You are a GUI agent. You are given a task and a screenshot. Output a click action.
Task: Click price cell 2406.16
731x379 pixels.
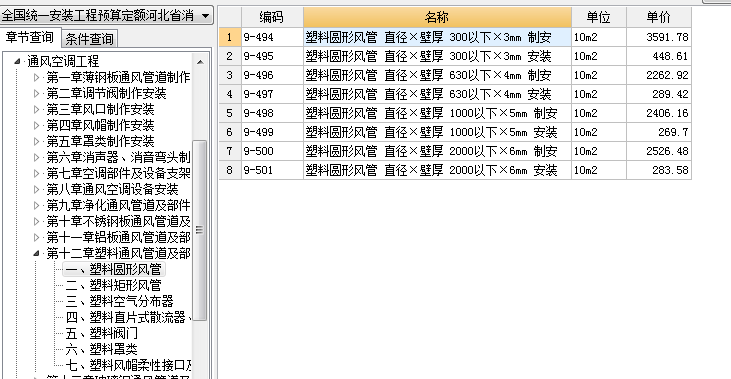659,113
